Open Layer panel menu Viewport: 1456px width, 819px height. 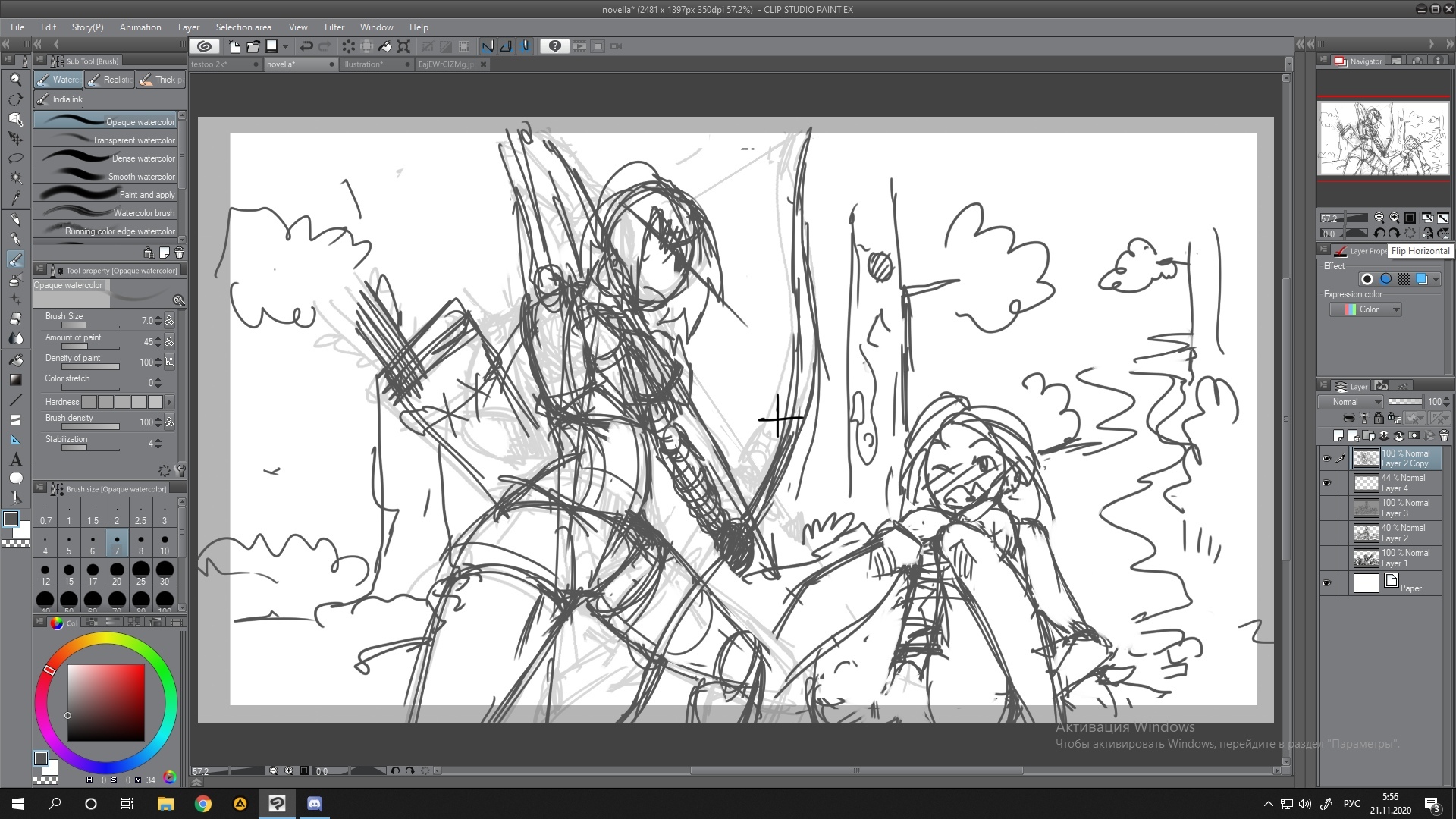click(1324, 386)
